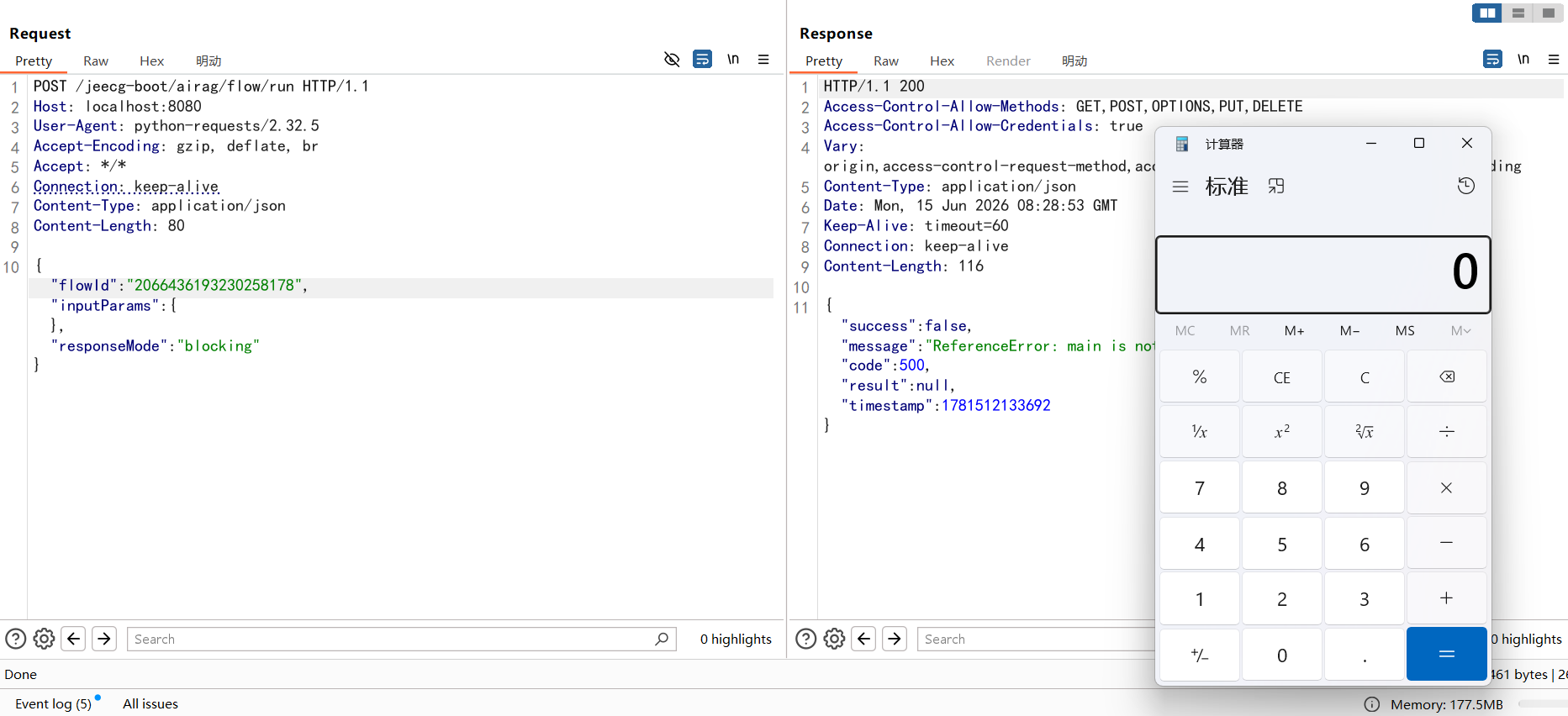1568x716 pixels.
Task: Toggle show newline \n in Response panel
Action: tap(1523, 59)
